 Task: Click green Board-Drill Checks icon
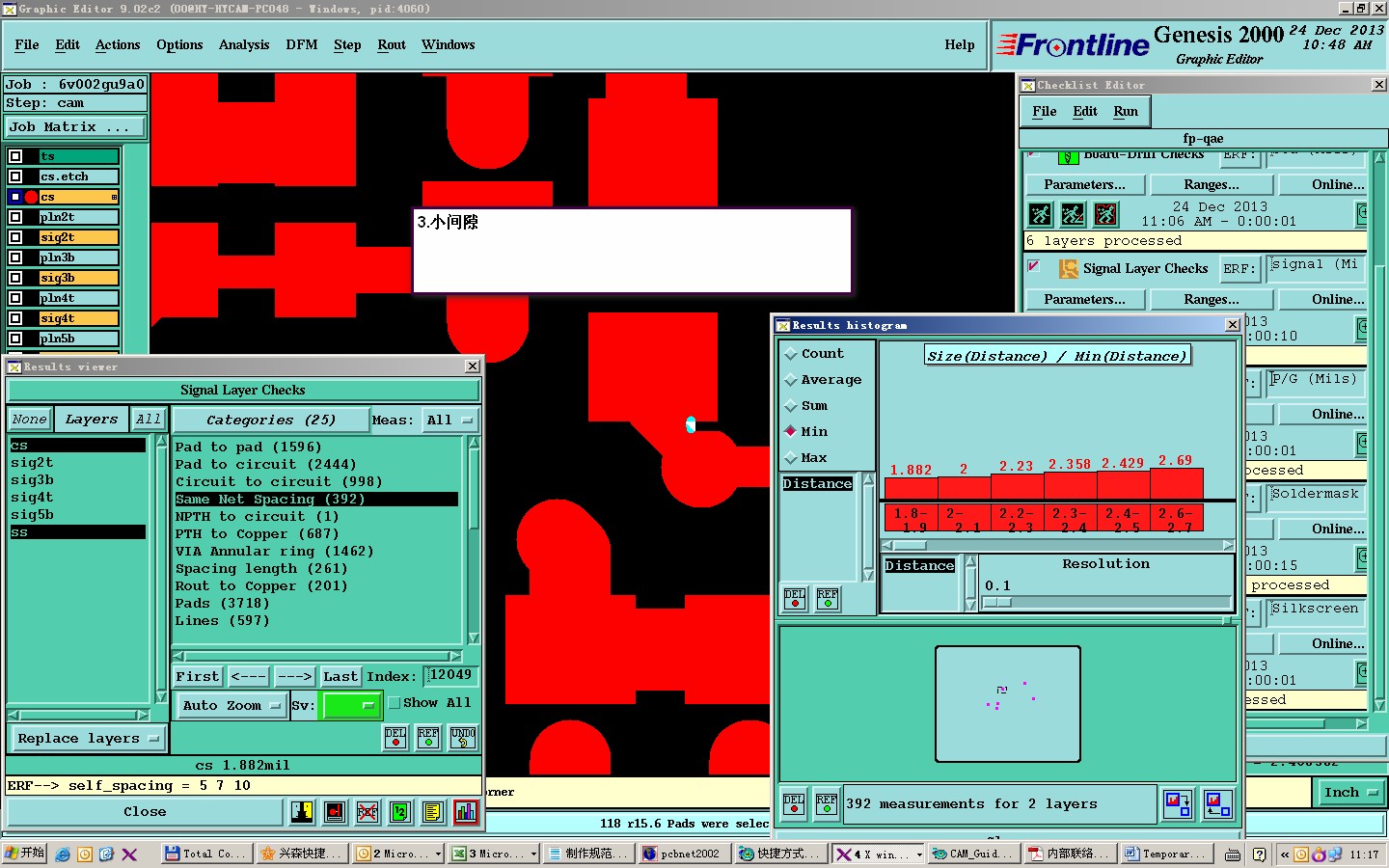click(1068, 157)
